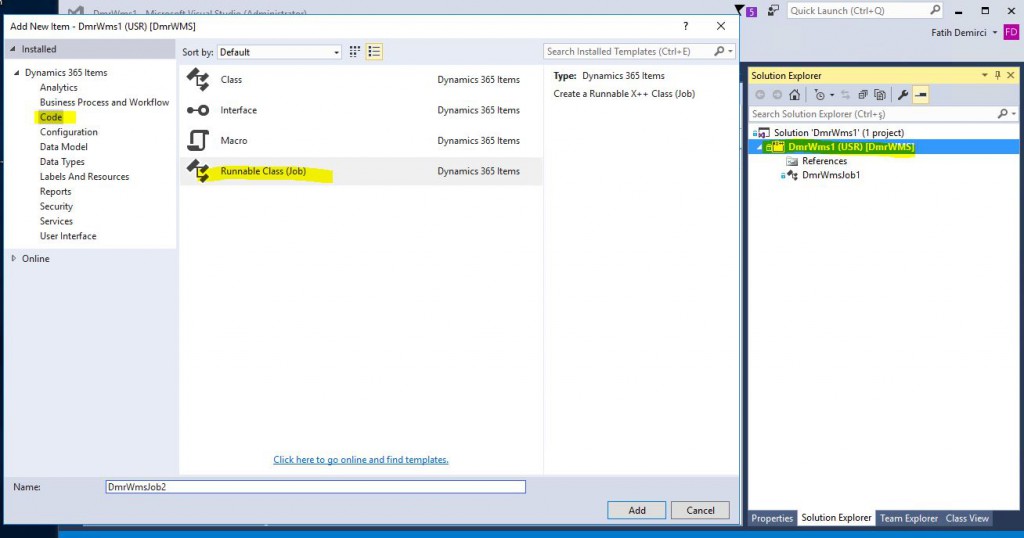Open Solution Explorer window position dropdown
The image size is (1024, 538).
tap(984, 76)
